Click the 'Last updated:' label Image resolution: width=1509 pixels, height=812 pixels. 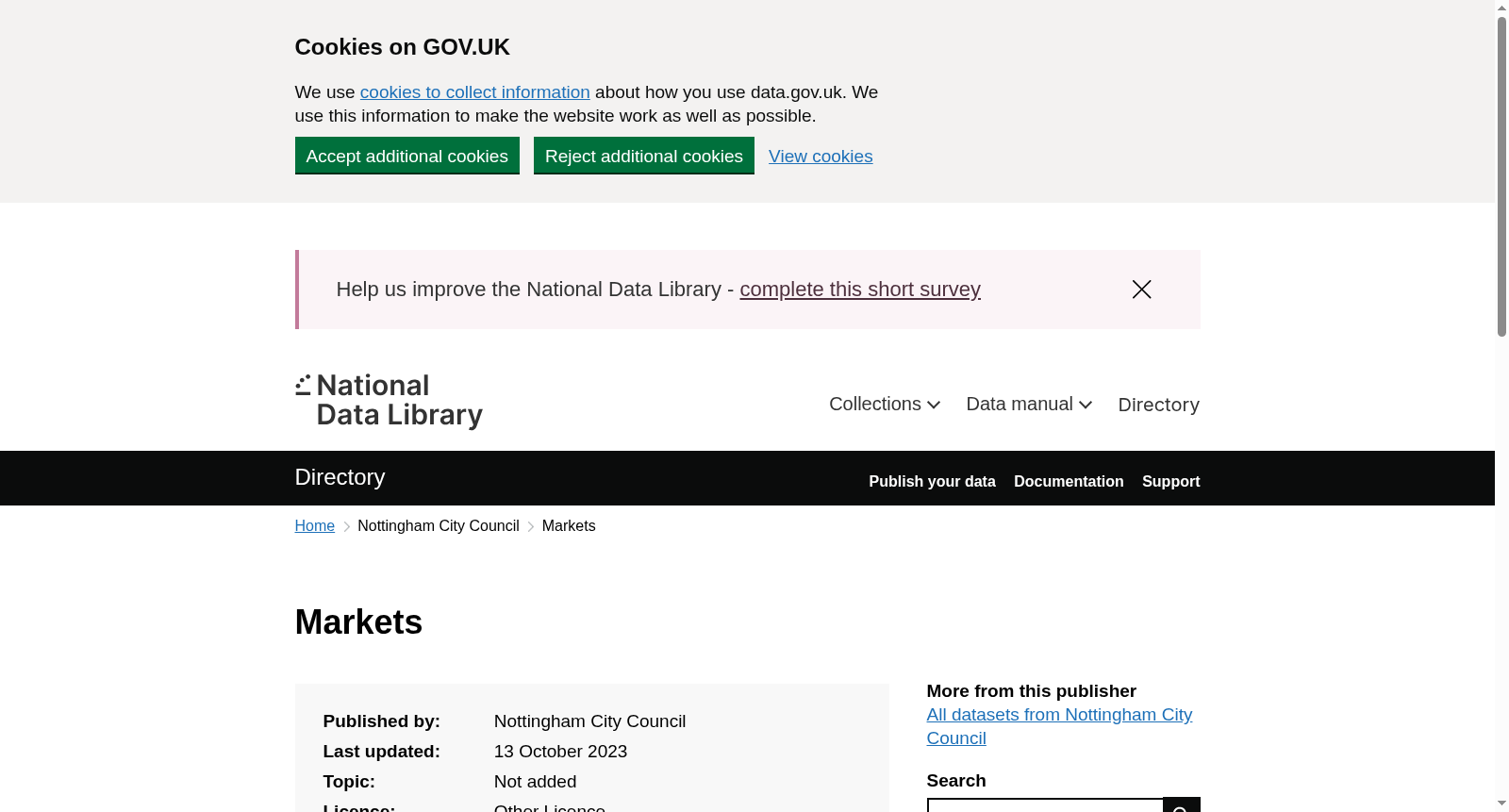click(382, 752)
